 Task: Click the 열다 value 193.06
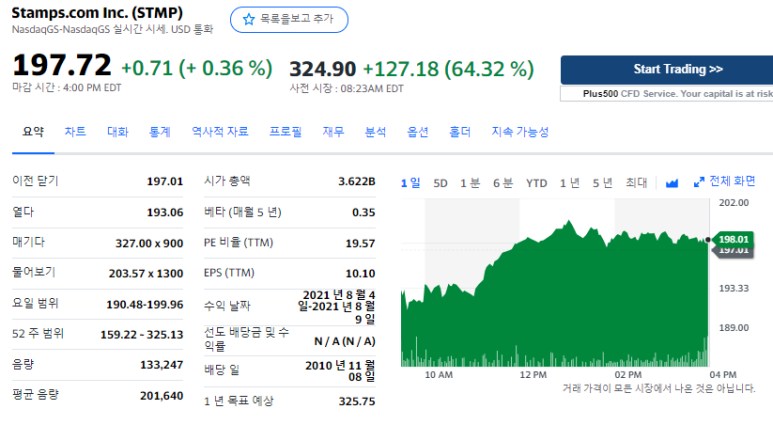point(165,212)
